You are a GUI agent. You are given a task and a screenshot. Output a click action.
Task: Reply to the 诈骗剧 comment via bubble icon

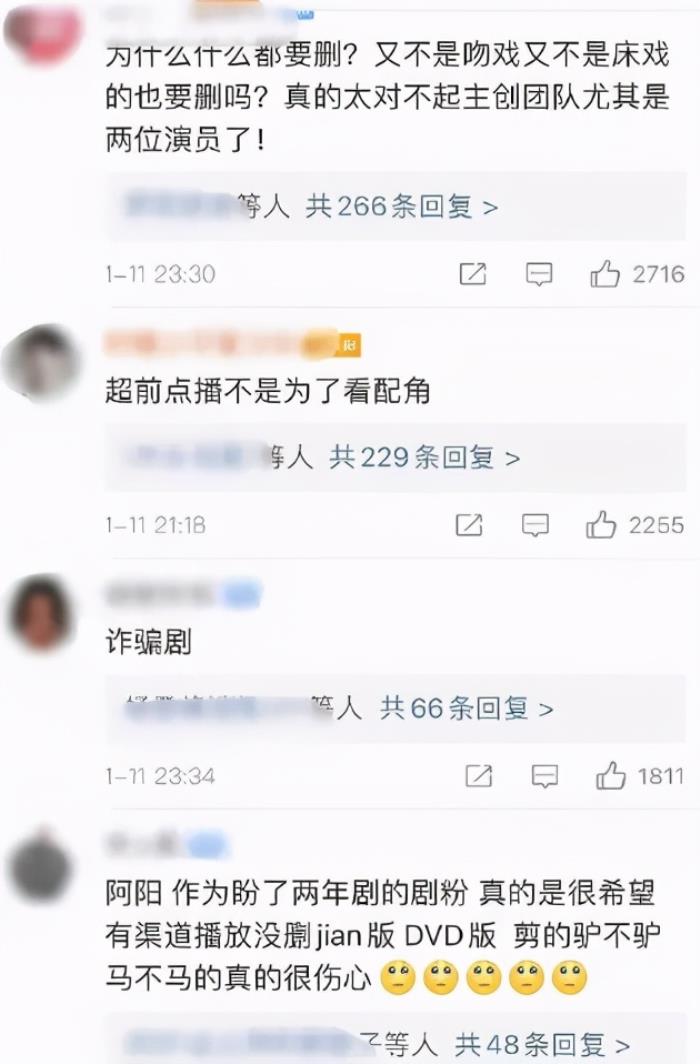click(545, 776)
